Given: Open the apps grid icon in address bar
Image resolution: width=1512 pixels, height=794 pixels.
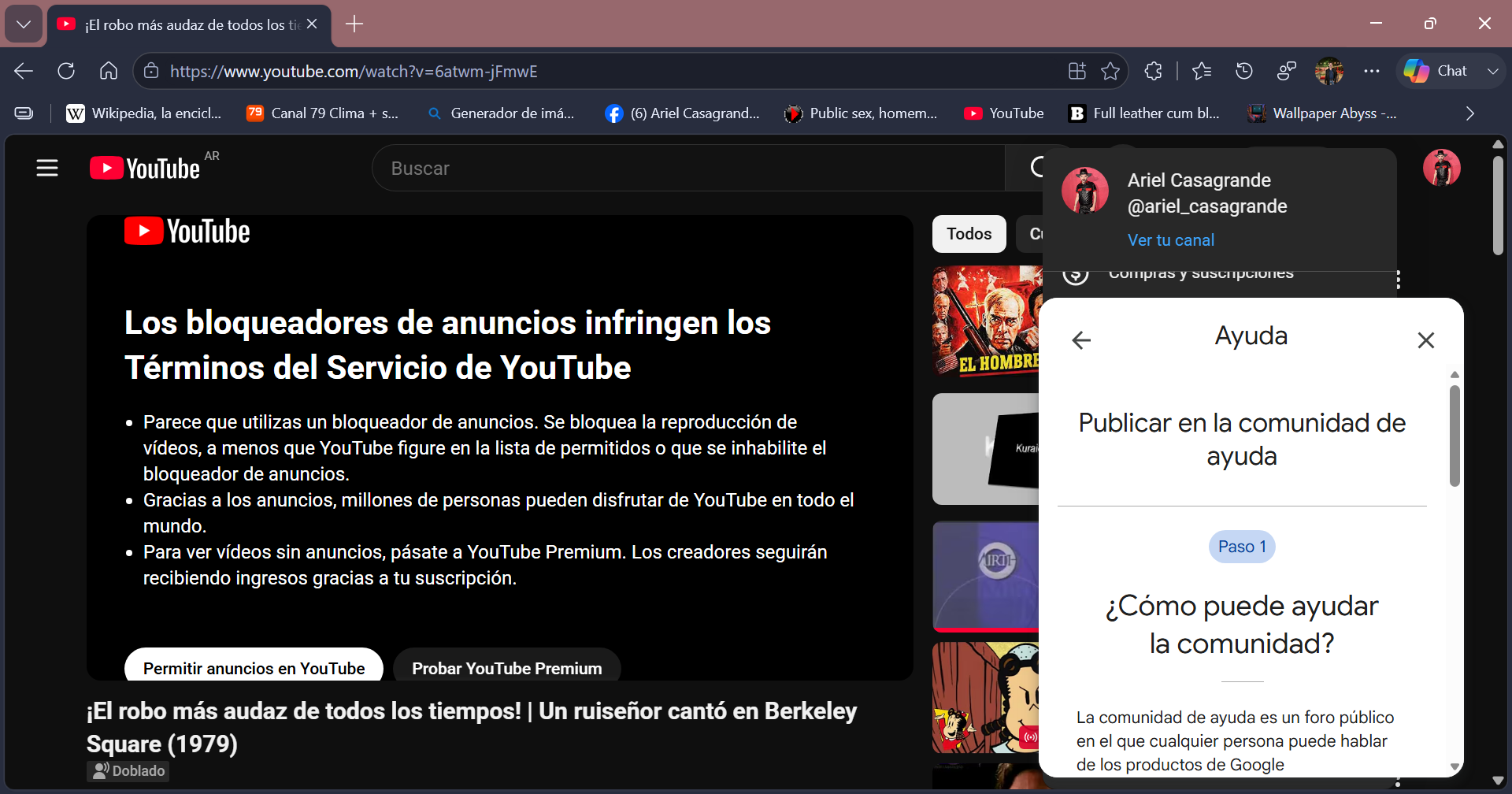Looking at the screenshot, I should click(1077, 71).
